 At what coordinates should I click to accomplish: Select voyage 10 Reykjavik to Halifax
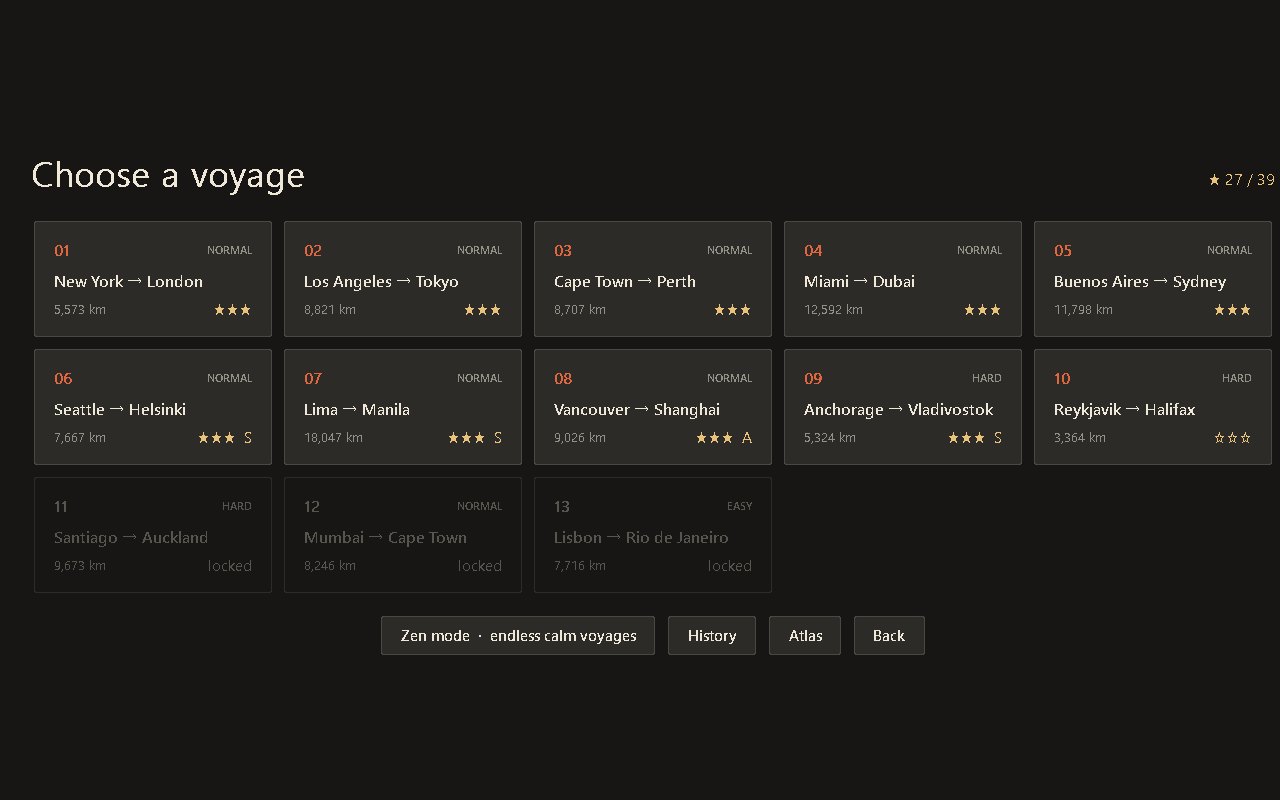1153,407
